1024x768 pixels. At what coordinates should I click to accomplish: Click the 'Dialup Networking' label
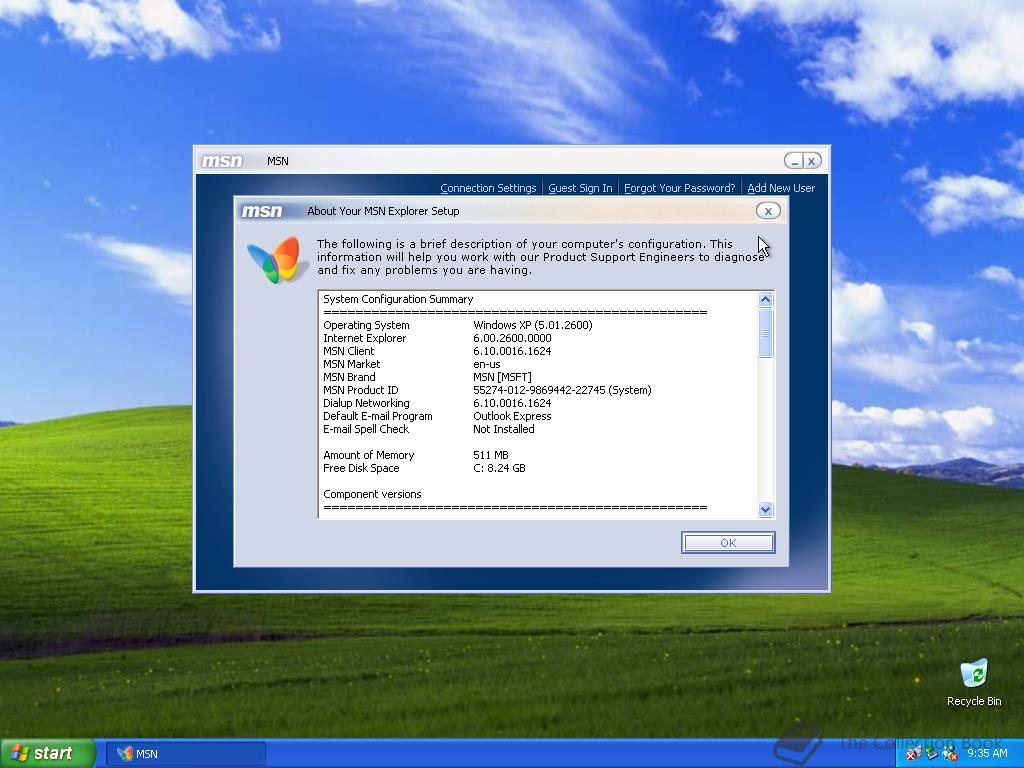click(x=366, y=404)
